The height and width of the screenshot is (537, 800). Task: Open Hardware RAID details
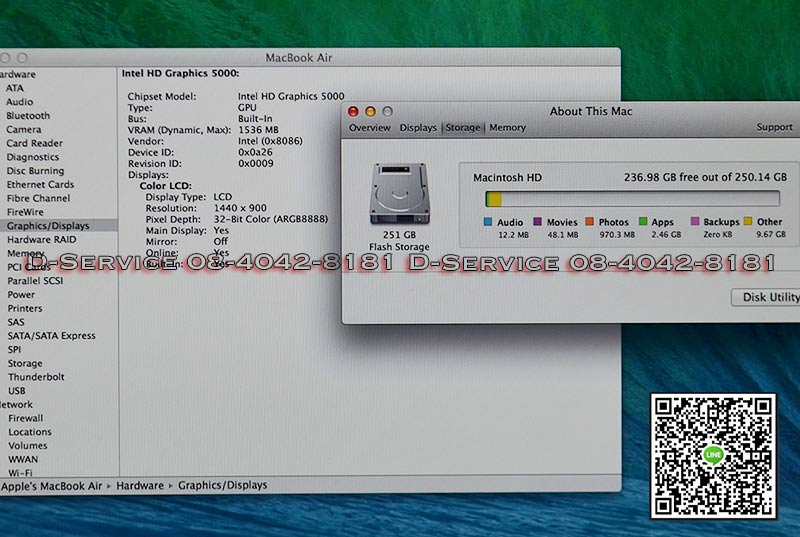coord(41,239)
